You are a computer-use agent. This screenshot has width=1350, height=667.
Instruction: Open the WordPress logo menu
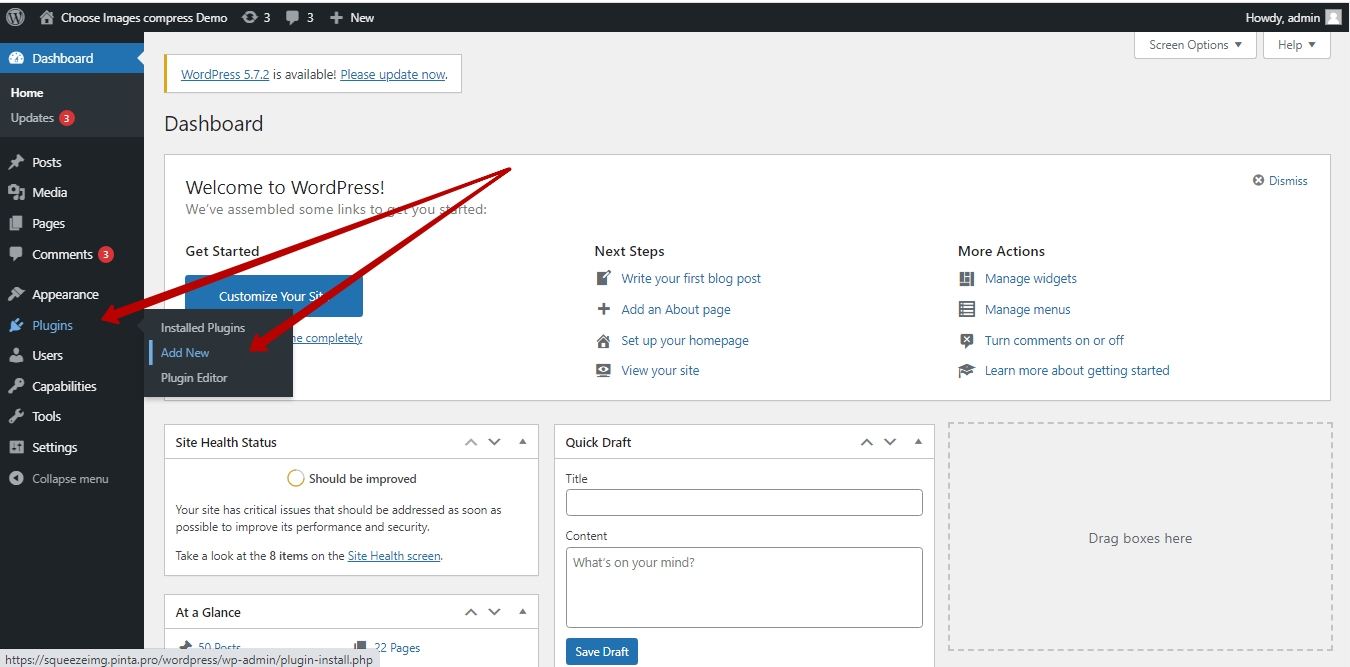(x=15, y=17)
